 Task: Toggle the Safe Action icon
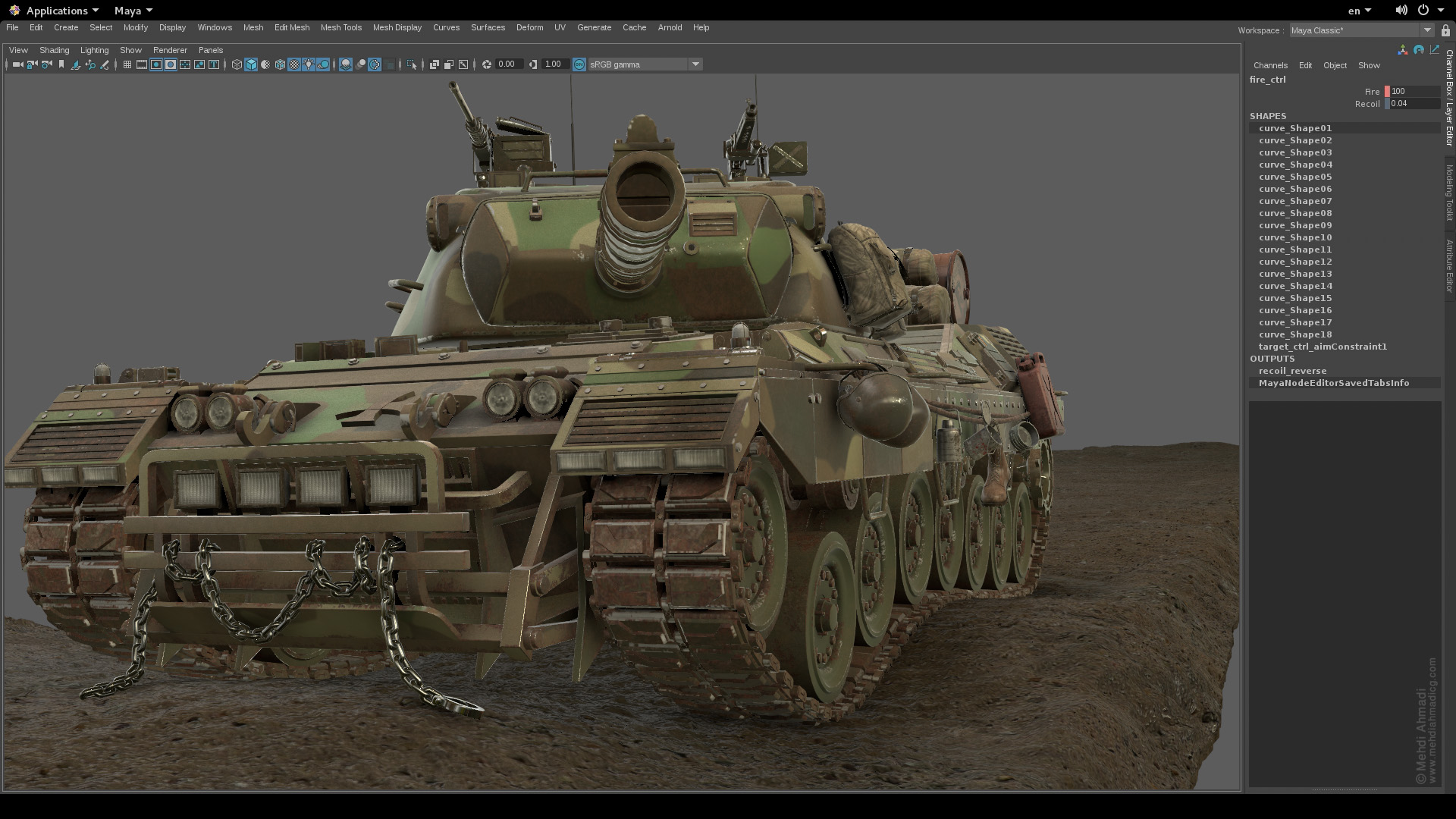pyautogui.click(x=199, y=64)
